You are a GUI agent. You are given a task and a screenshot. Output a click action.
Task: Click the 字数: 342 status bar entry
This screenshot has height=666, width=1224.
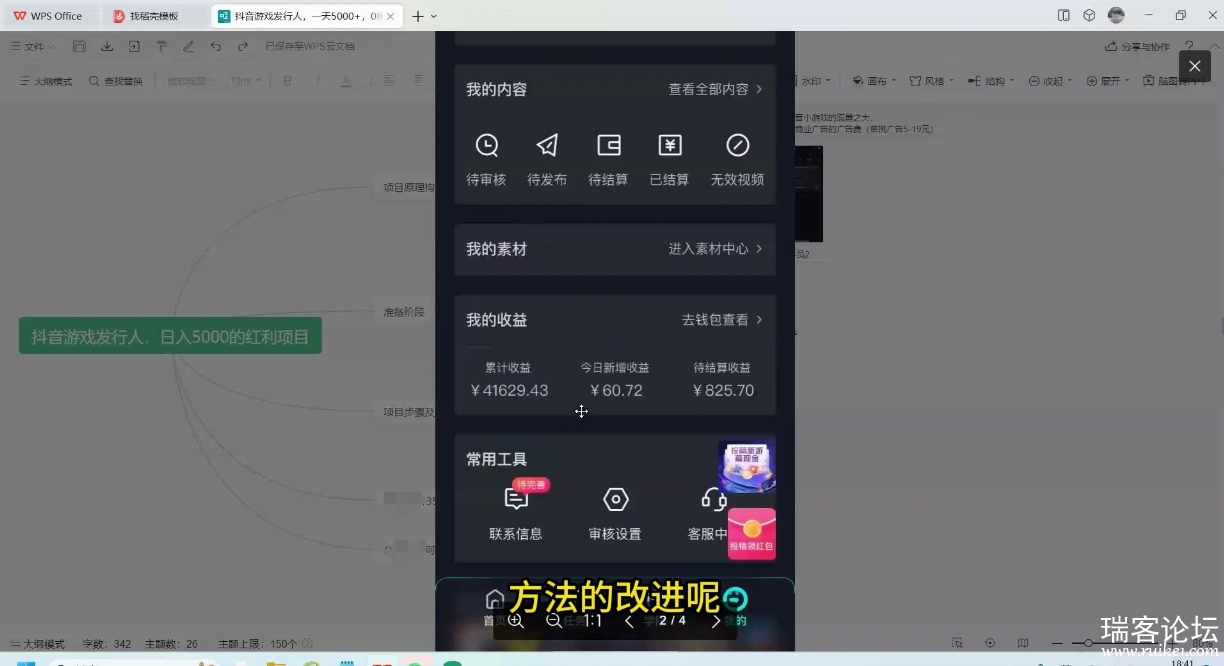pyautogui.click(x=107, y=644)
